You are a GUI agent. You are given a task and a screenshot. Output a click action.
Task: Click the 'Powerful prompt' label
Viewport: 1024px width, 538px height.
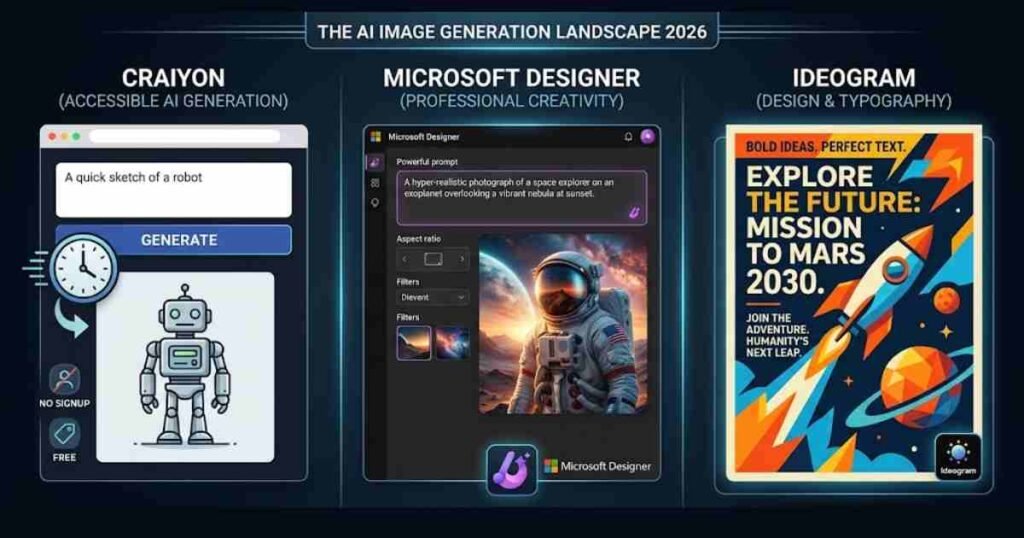click(427, 161)
